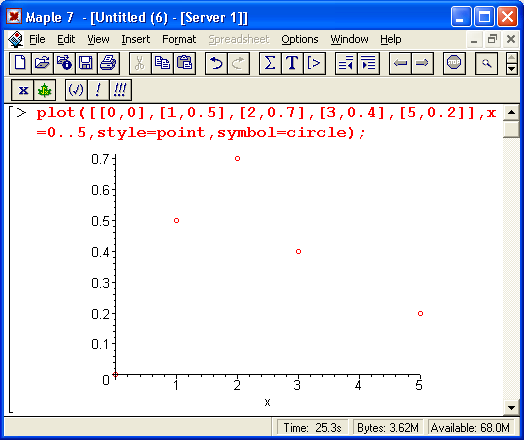Insert an execution group with the [> icon
524x440 pixels.
[x=314, y=63]
